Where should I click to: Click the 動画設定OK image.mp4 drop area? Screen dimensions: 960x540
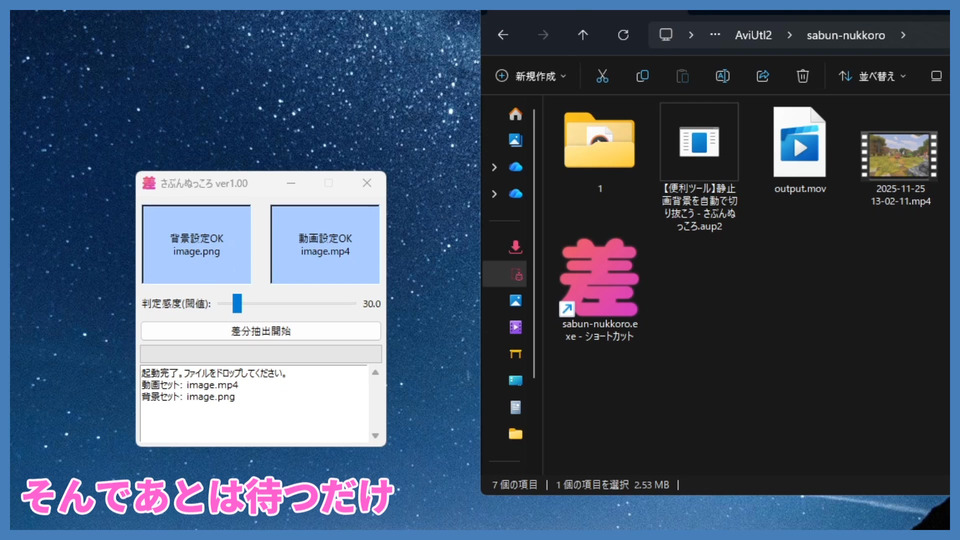pos(325,244)
